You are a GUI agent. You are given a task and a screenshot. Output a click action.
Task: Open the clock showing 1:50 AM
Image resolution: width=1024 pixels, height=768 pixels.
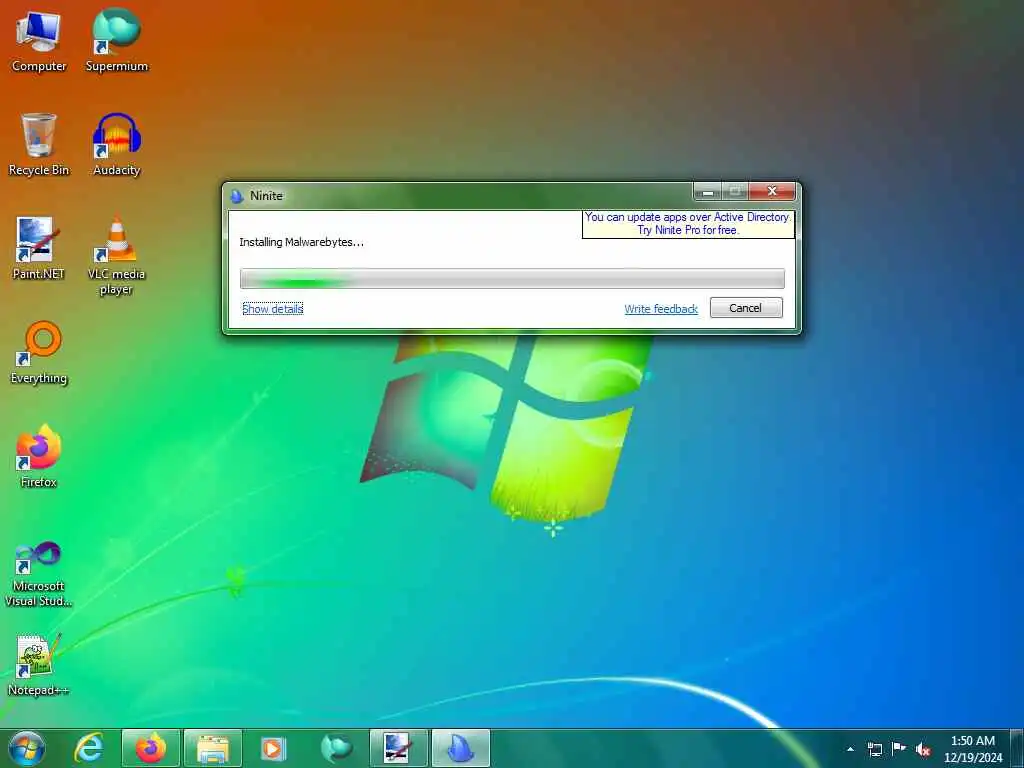973,749
